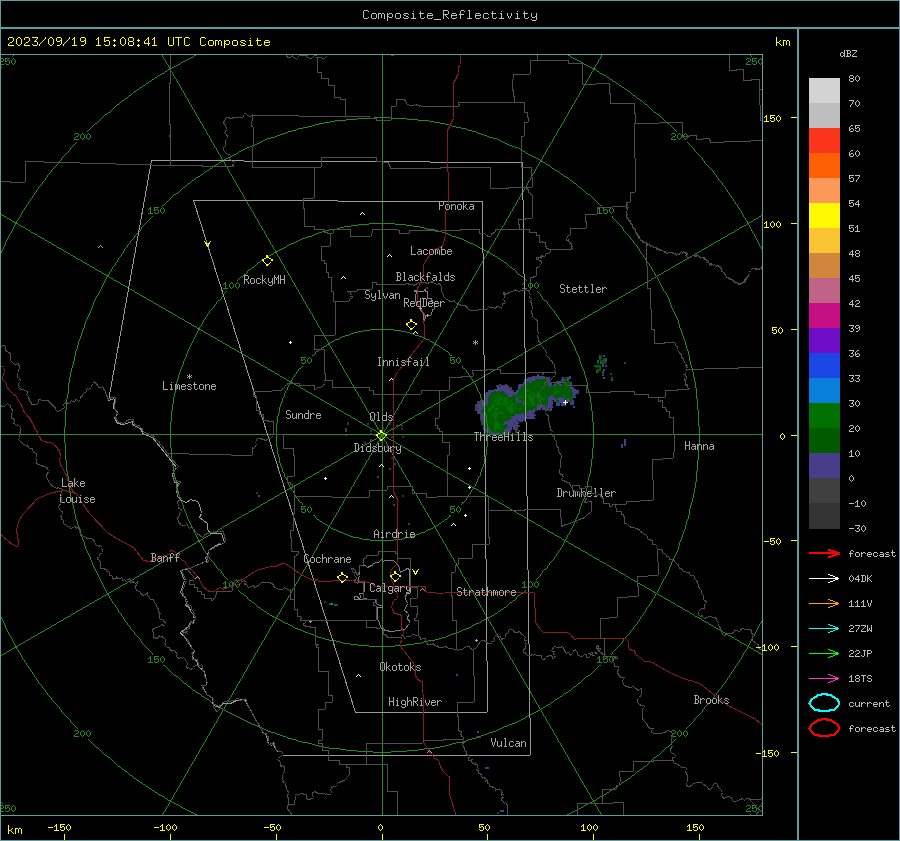The height and width of the screenshot is (841, 900).
Task: Click the Innisfail town label
Action: pyautogui.click(x=403, y=362)
